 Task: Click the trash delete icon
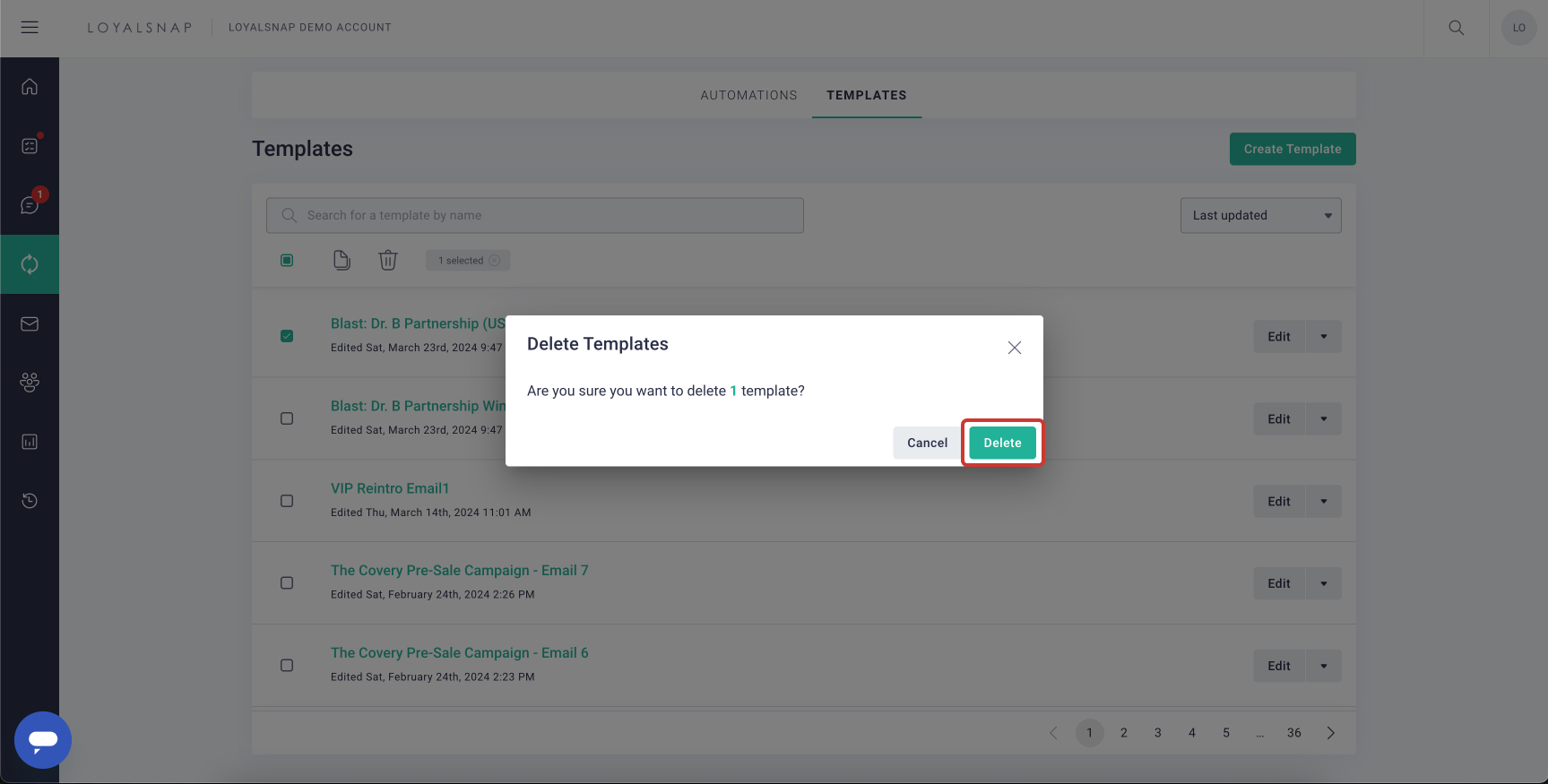pos(387,261)
